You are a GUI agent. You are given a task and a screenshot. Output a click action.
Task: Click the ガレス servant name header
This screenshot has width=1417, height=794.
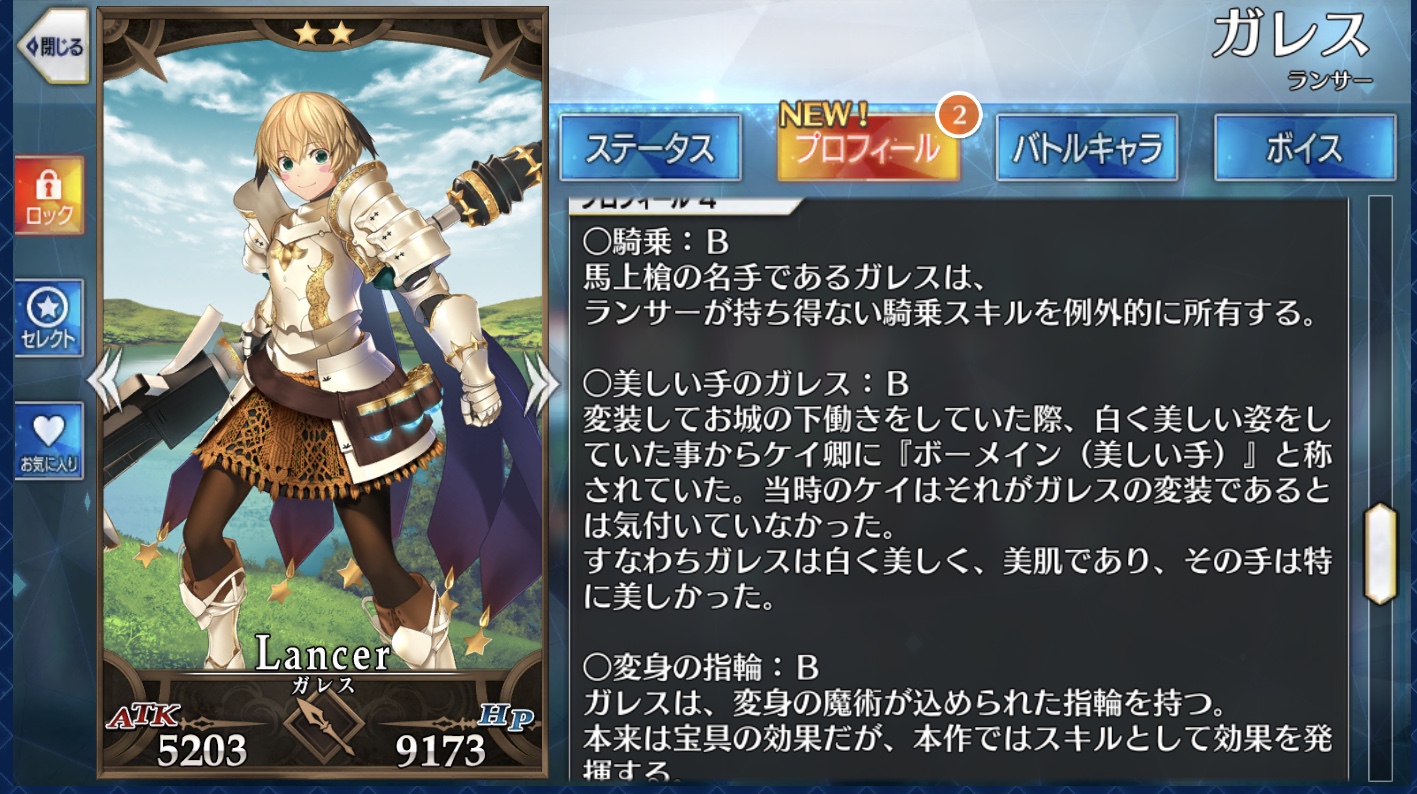(1289, 37)
